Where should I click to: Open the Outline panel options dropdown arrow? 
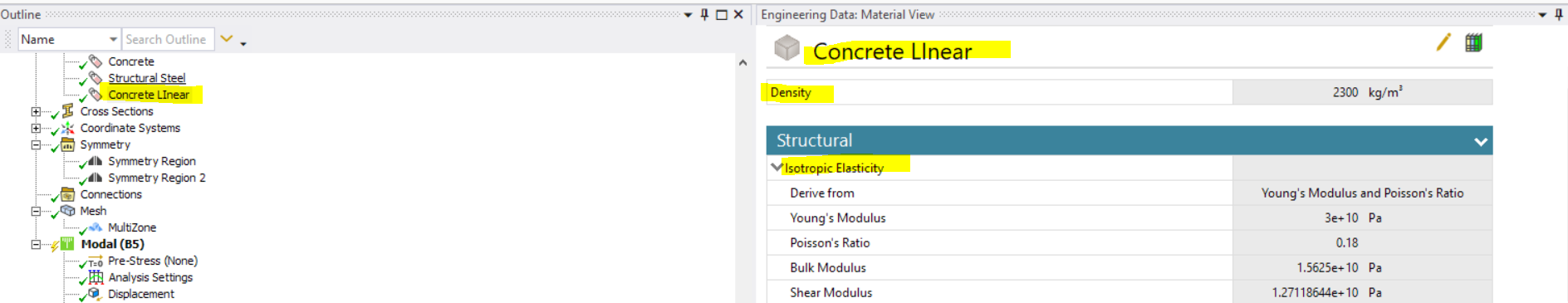[688, 15]
